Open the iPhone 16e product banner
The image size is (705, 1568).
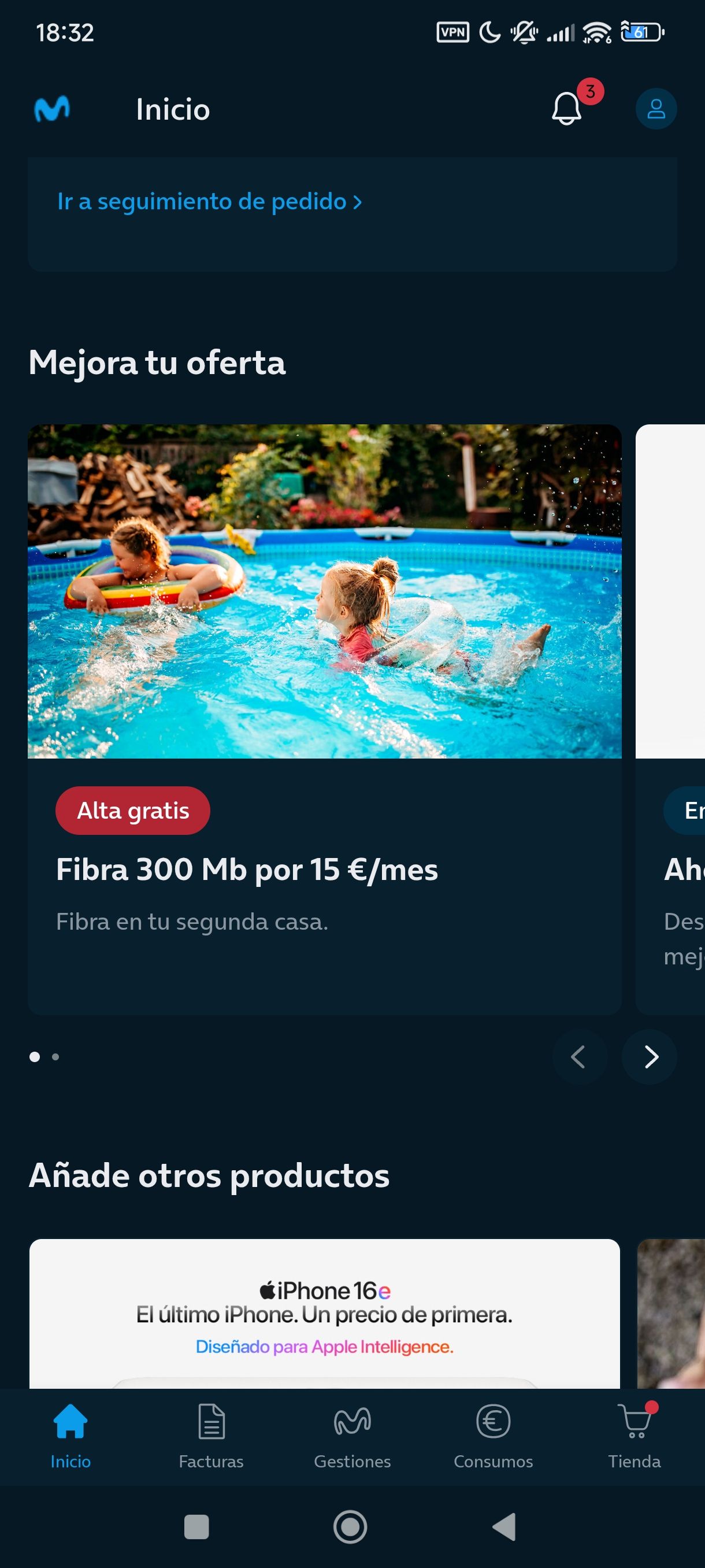click(324, 1313)
